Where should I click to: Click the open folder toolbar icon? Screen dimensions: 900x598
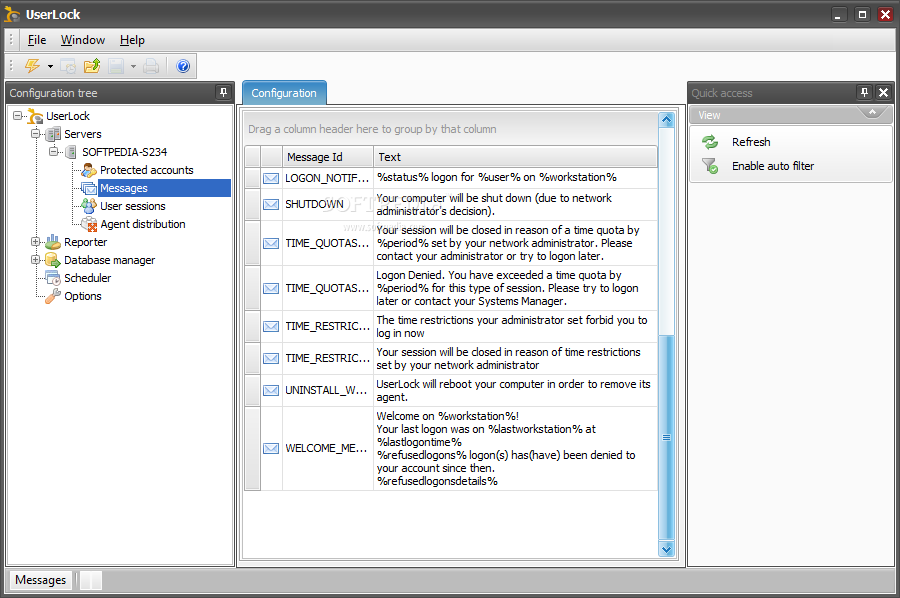[x=92, y=66]
